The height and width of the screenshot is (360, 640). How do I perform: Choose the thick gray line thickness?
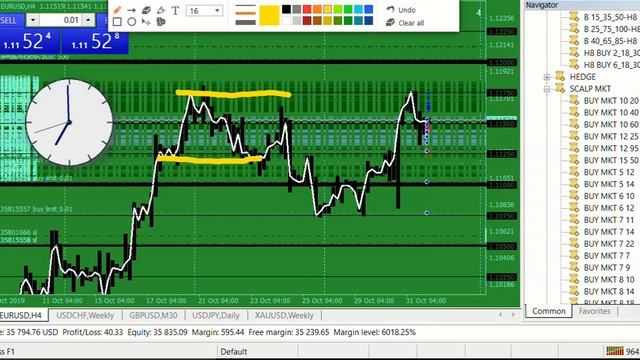pyautogui.click(x=246, y=22)
